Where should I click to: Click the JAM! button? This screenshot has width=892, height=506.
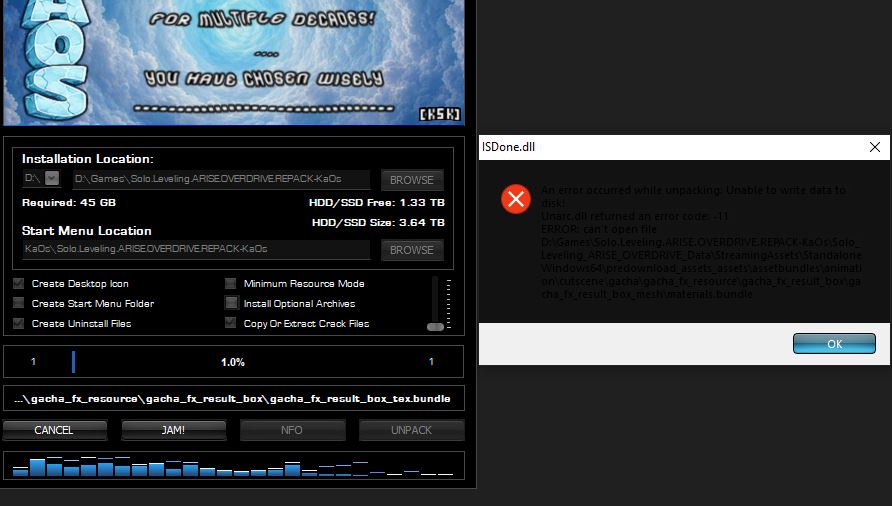[174, 430]
